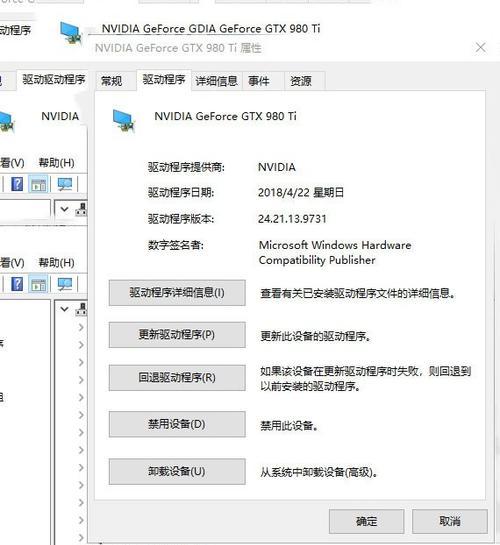Click the display adapter icon beside the device name
Image resolution: width=500 pixels, height=545 pixels.
[x=123, y=121]
